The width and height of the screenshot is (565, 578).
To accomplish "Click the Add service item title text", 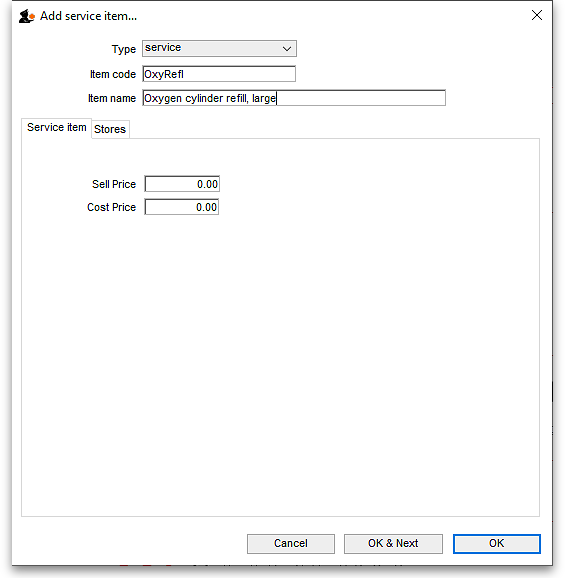I will point(88,16).
